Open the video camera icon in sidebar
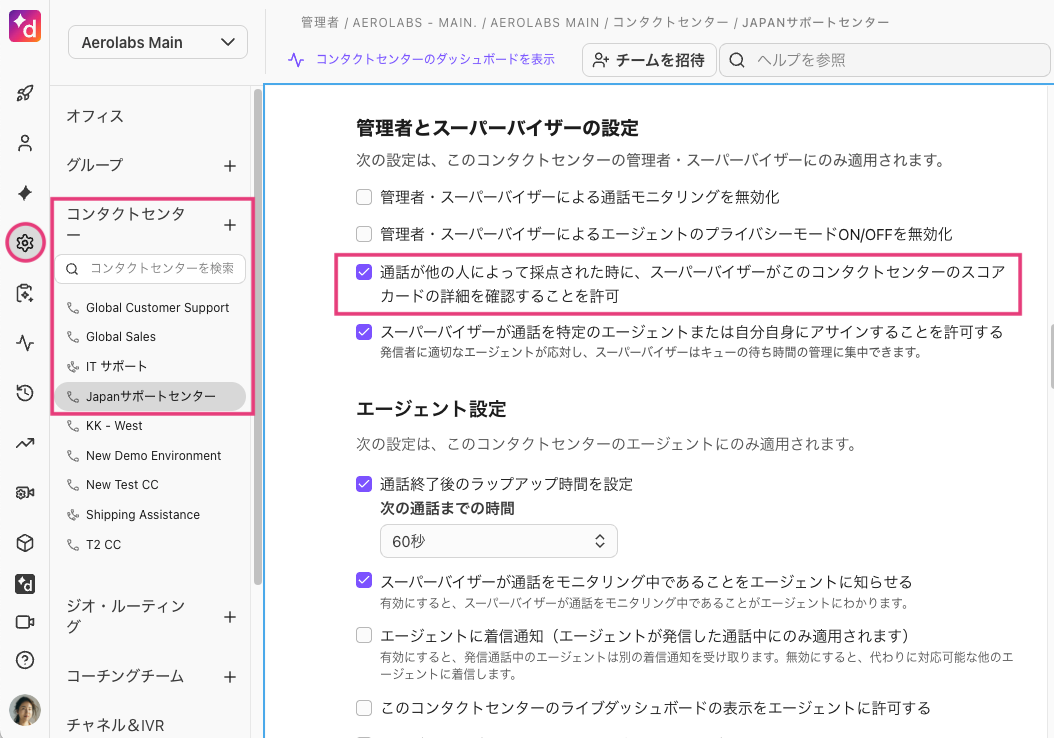1054x738 pixels. pos(25,622)
